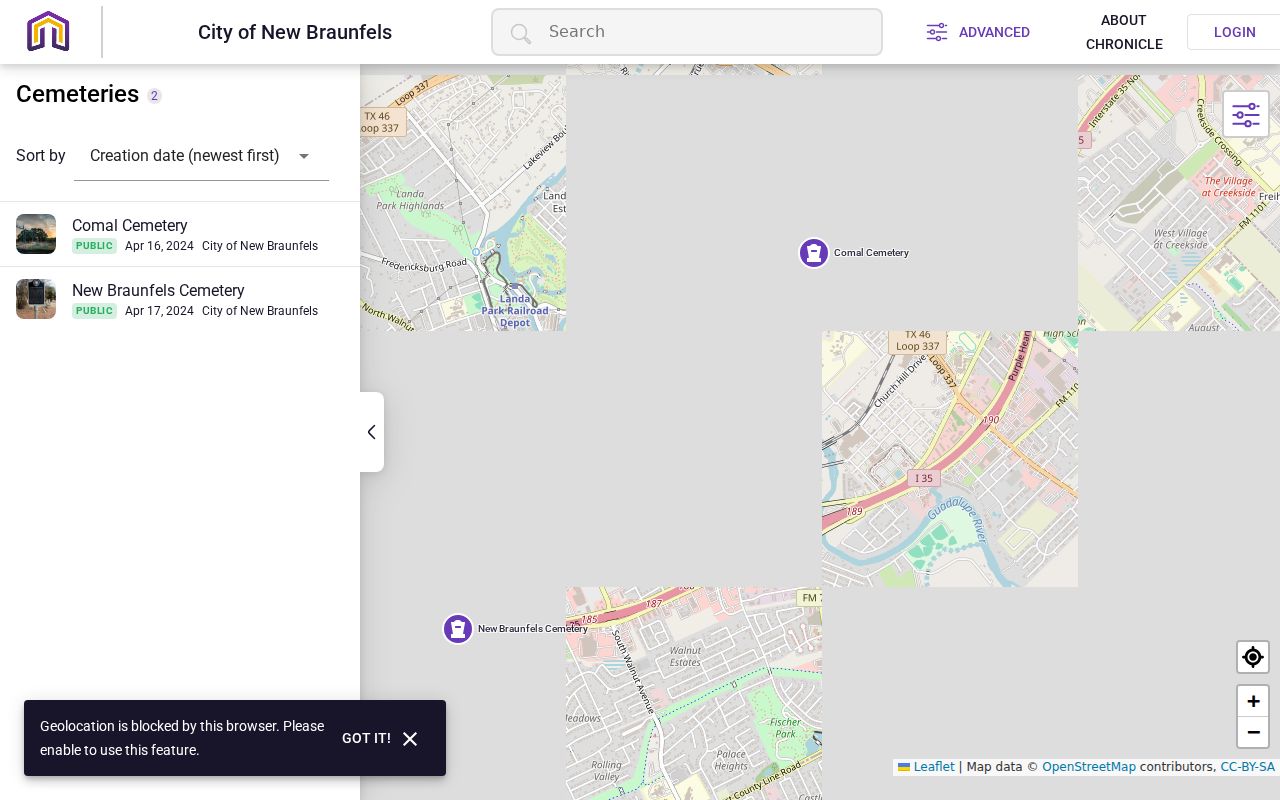The image size is (1280, 800).
Task: Open Comal Cemetery list entry title
Action: 130,226
